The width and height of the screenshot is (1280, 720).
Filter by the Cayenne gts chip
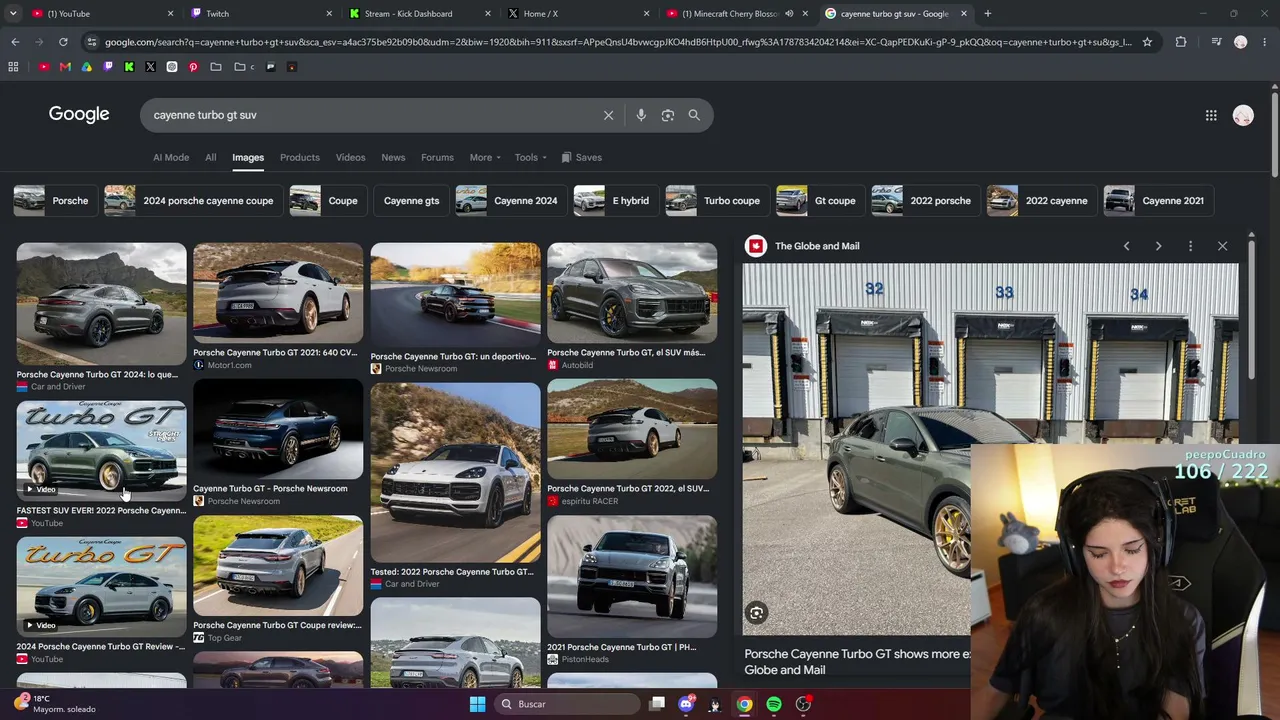click(412, 201)
